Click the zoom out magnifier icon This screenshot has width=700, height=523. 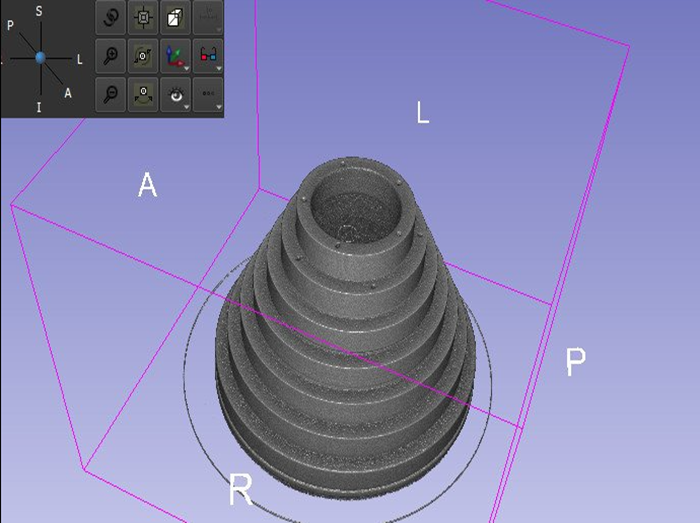110,95
